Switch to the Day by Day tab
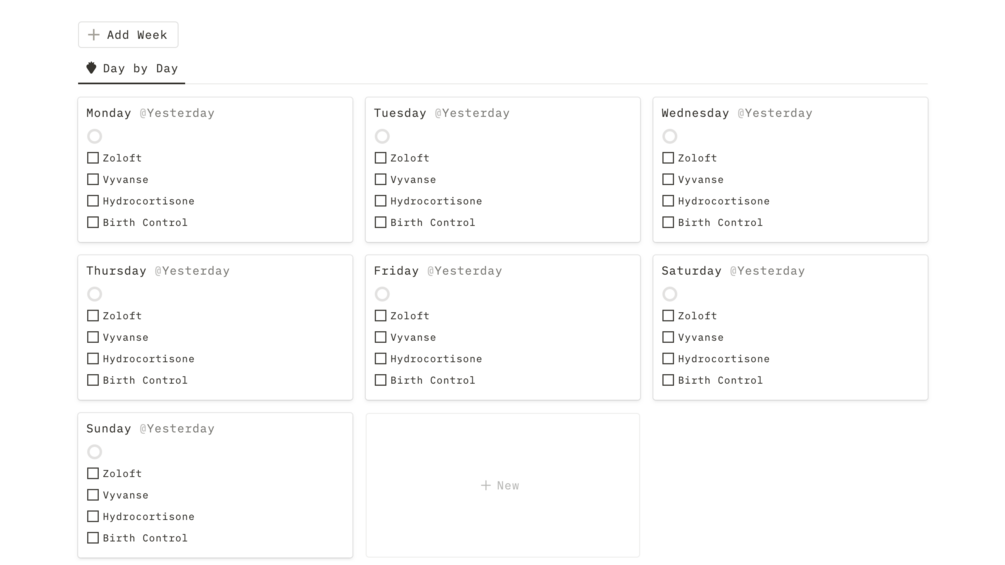The image size is (1005, 565). pyautogui.click(x=132, y=69)
